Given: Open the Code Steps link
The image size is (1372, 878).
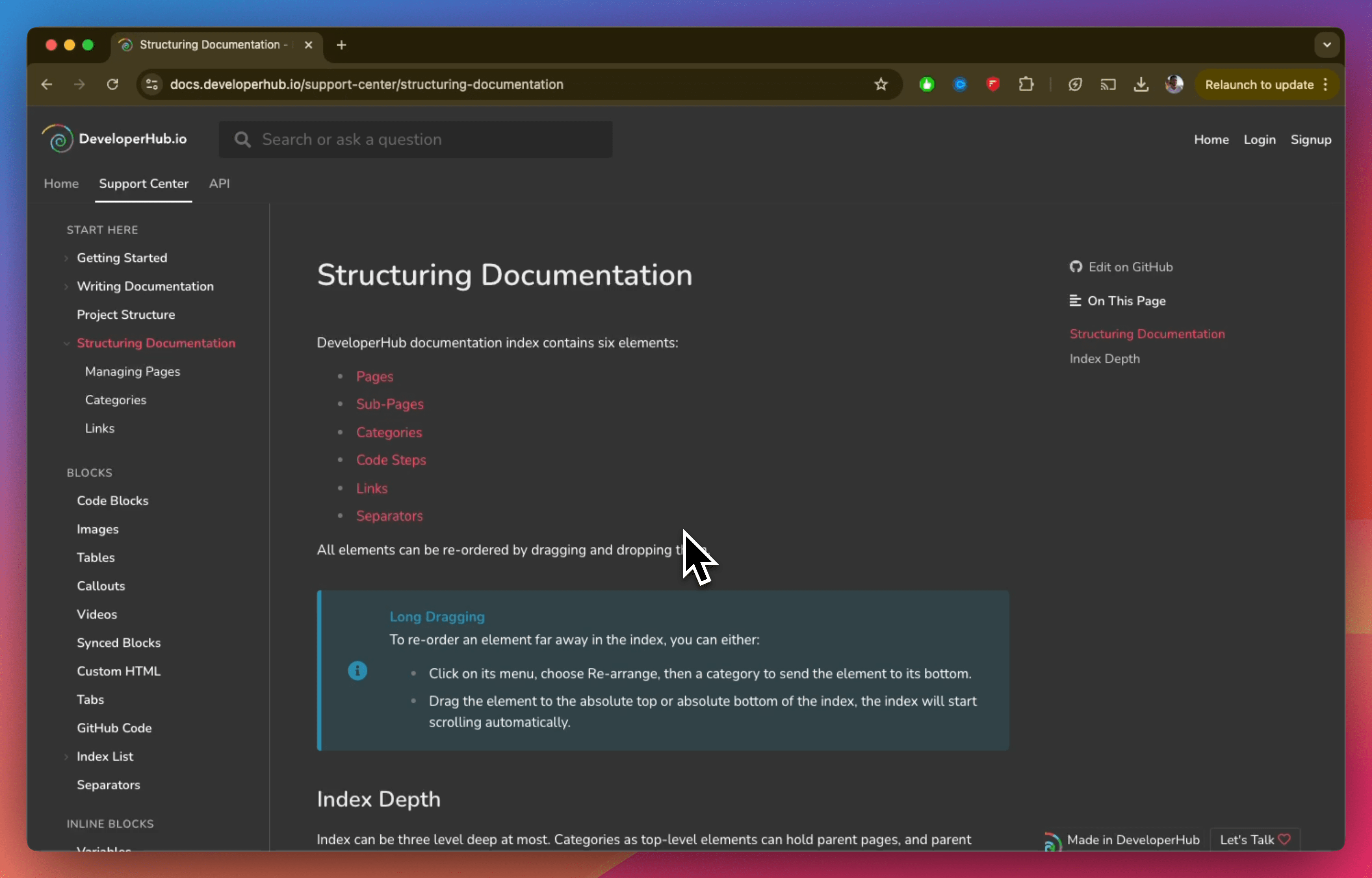Looking at the screenshot, I should pyautogui.click(x=391, y=459).
